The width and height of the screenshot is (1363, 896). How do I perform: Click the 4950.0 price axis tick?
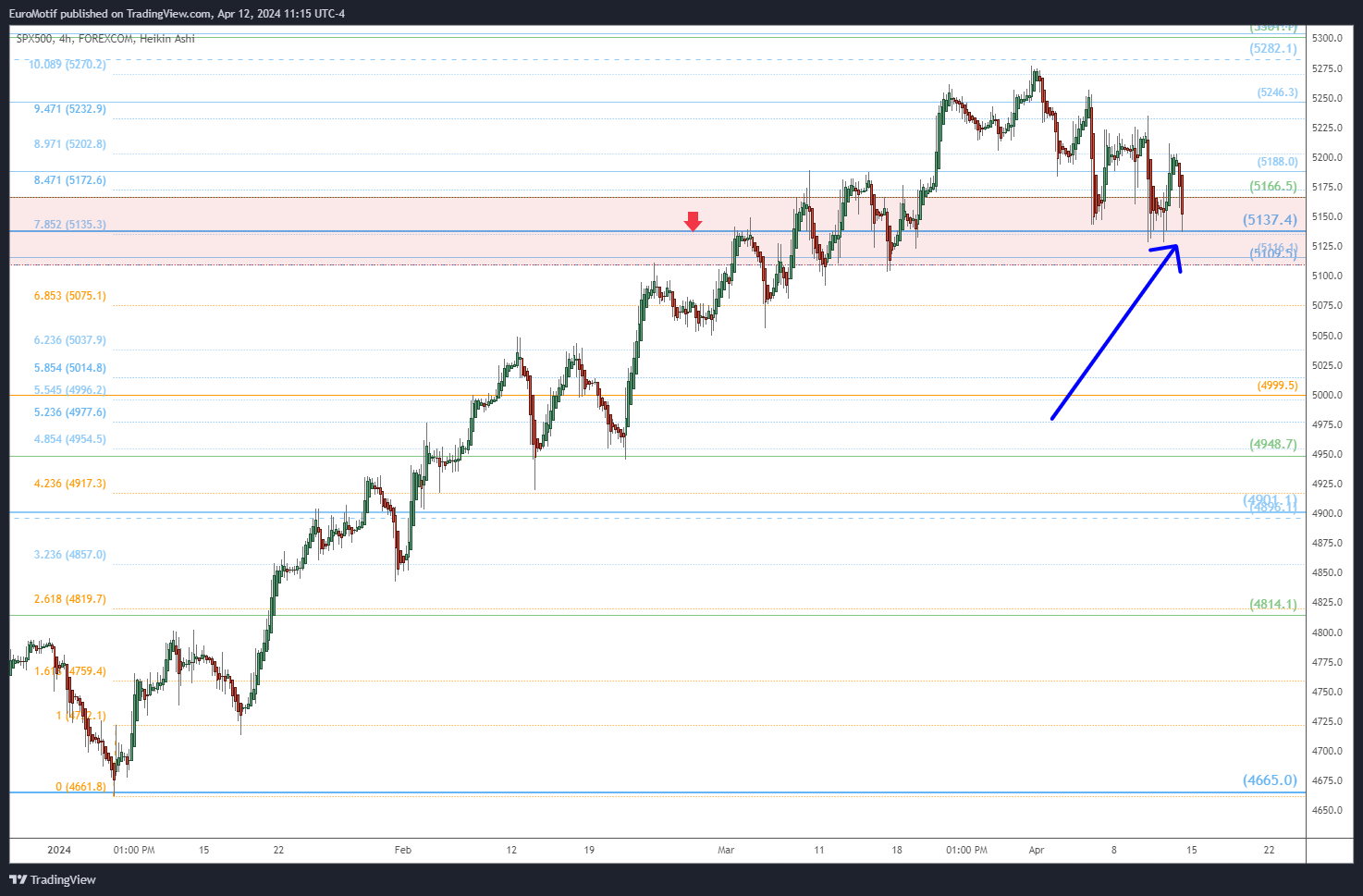pos(1327,454)
